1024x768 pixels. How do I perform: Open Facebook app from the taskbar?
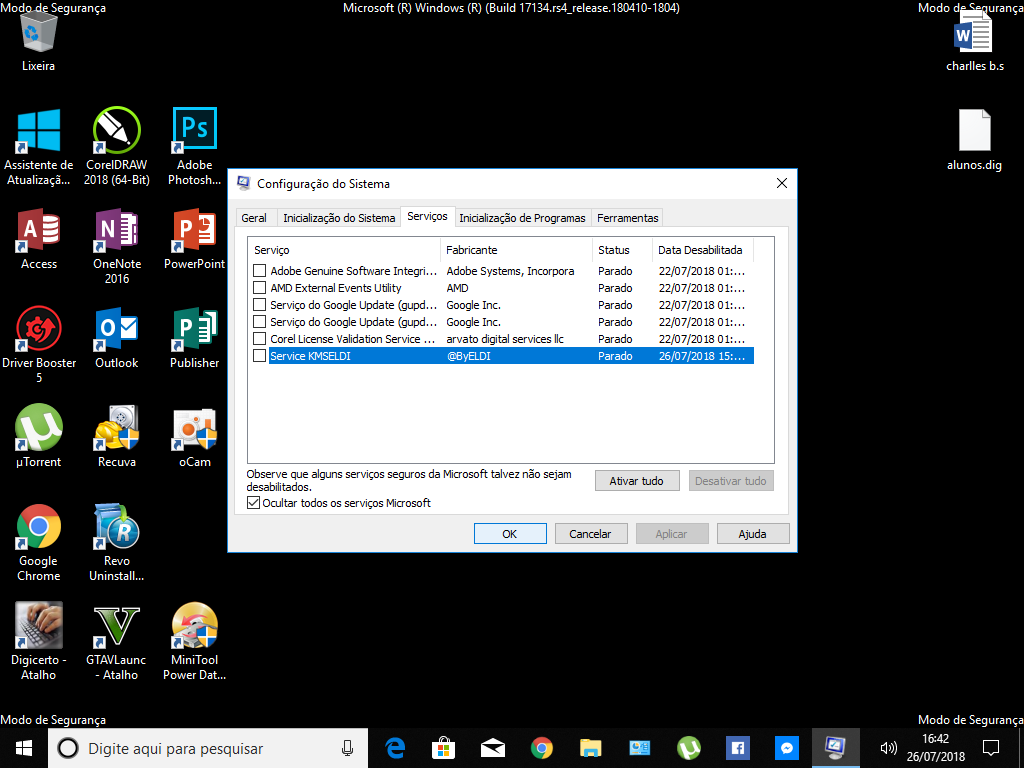[737, 748]
